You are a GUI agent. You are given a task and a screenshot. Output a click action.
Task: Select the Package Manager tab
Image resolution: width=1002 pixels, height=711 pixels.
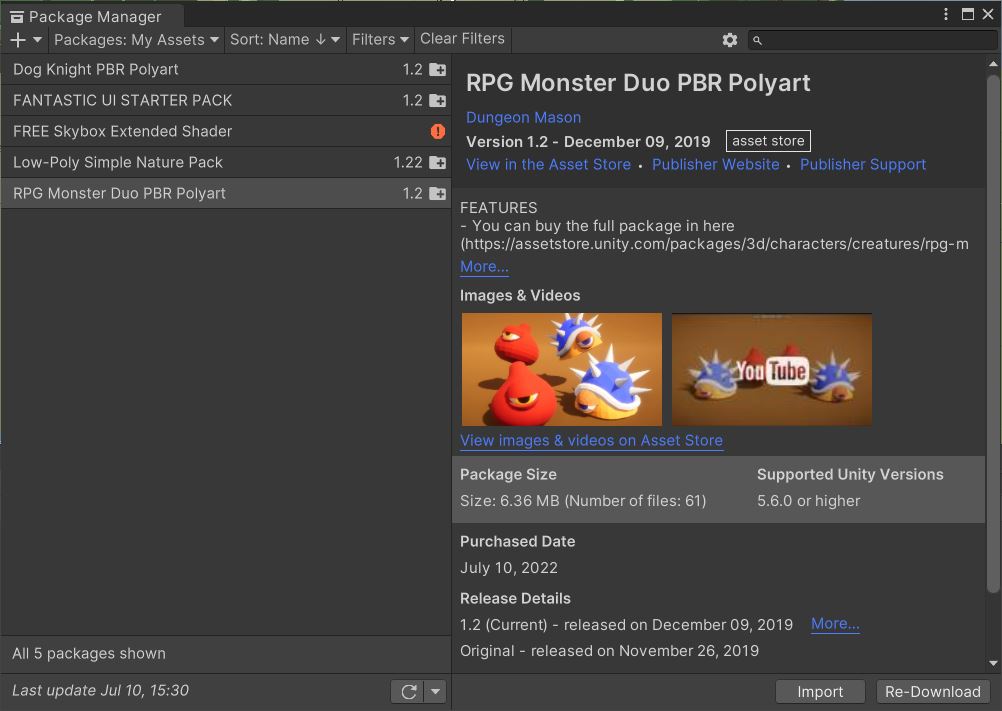click(x=93, y=17)
